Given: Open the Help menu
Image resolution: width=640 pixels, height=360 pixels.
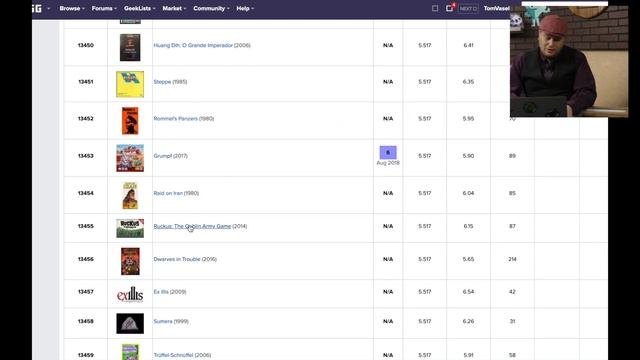Looking at the screenshot, I should tap(245, 8).
